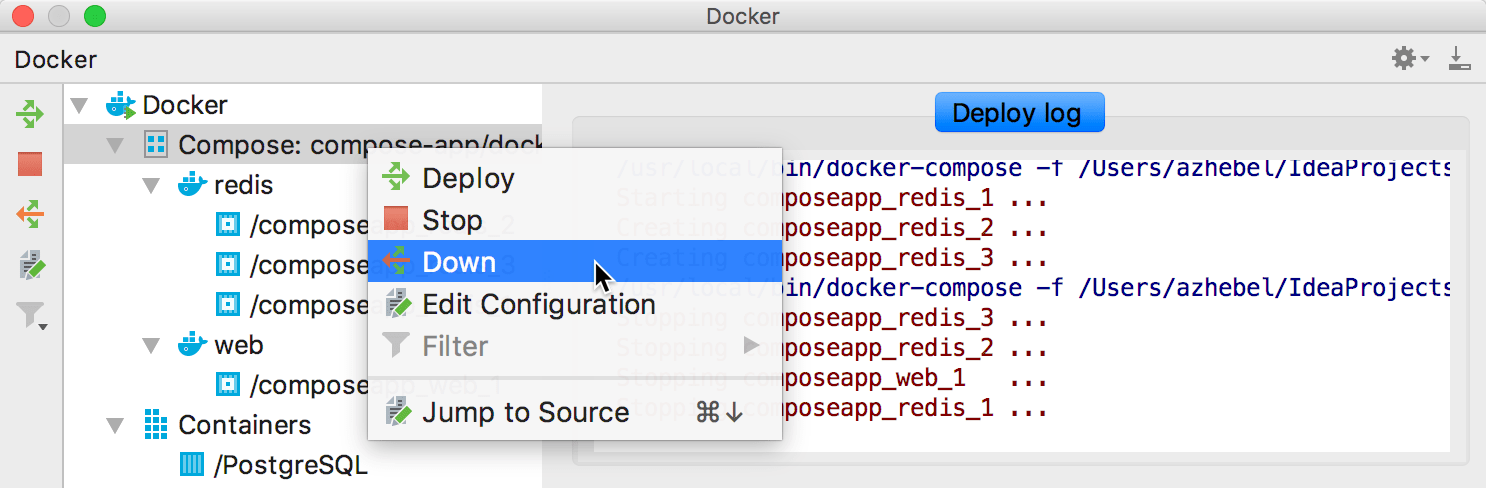Collapse the Docker root node

click(x=81, y=105)
